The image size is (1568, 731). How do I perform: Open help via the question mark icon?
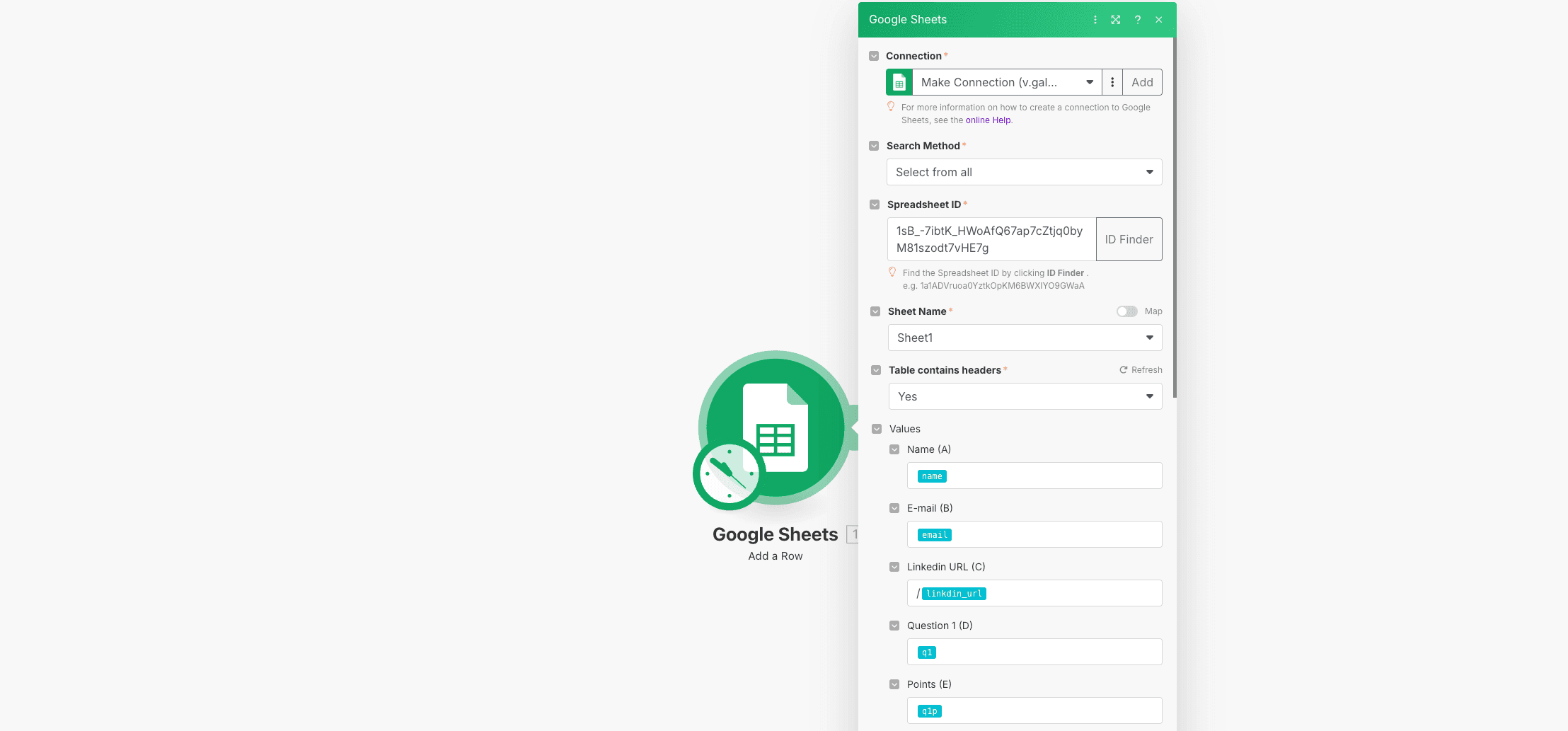(1137, 20)
